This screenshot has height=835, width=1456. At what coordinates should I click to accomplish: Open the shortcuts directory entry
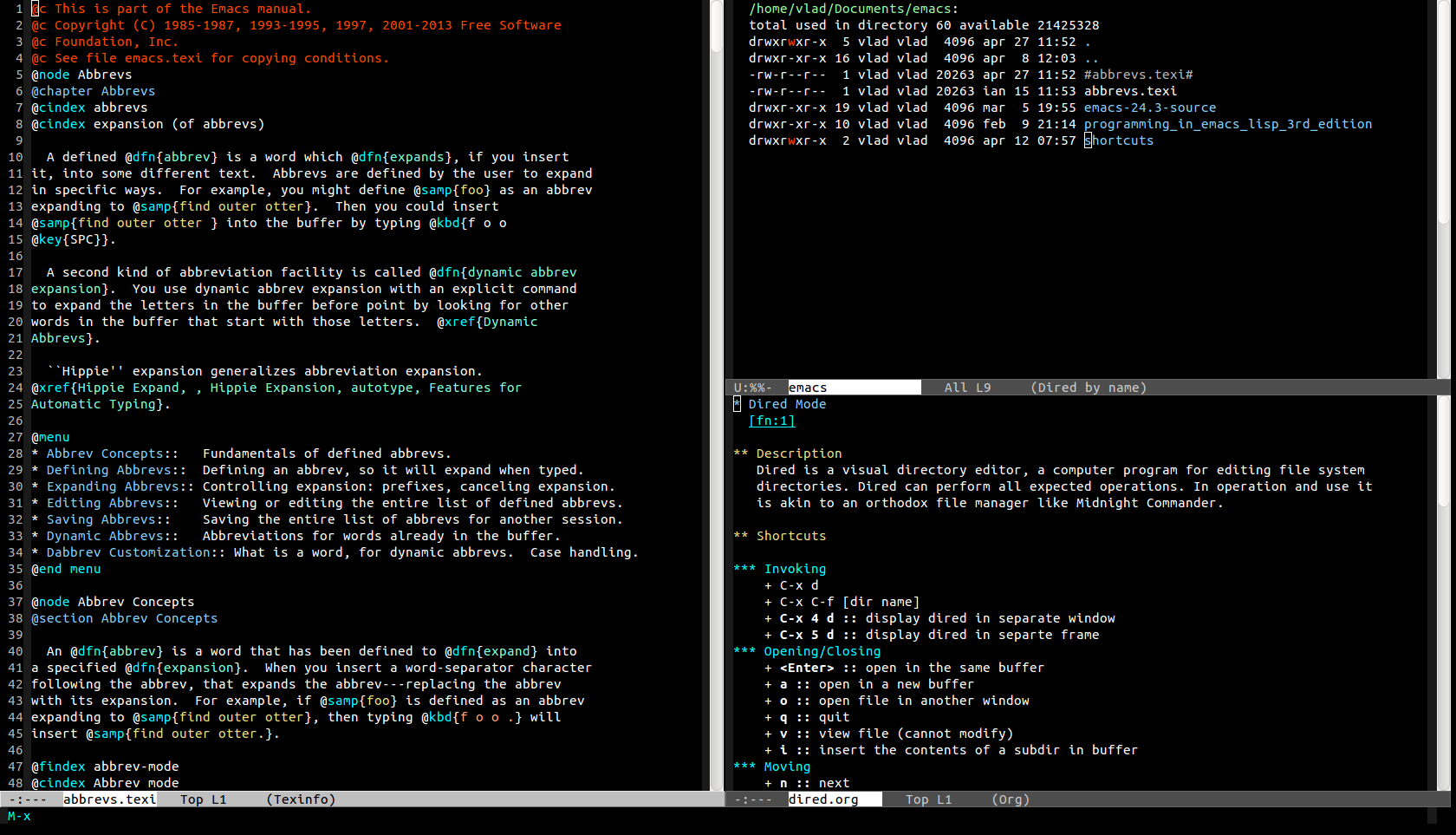tap(1118, 140)
